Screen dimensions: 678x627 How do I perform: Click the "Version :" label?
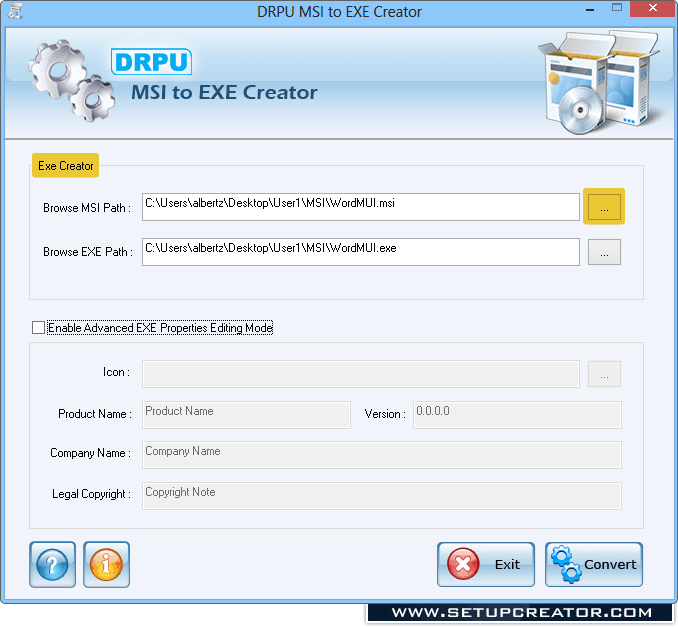point(385,414)
